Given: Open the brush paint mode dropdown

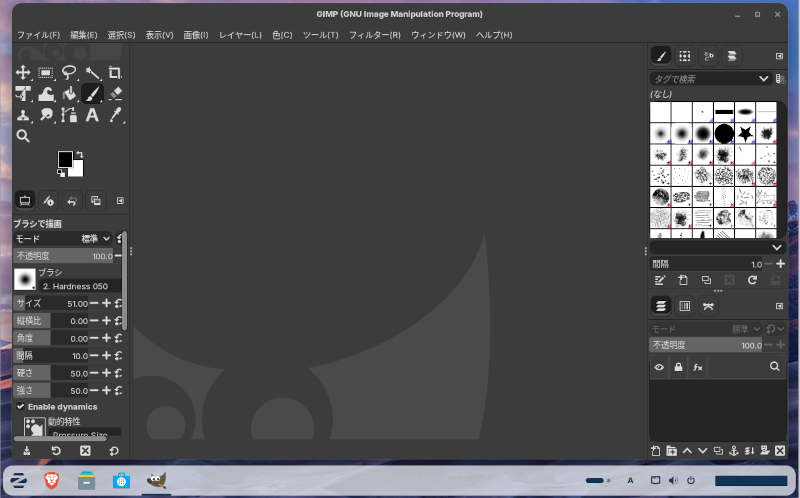Looking at the screenshot, I should click(96, 239).
